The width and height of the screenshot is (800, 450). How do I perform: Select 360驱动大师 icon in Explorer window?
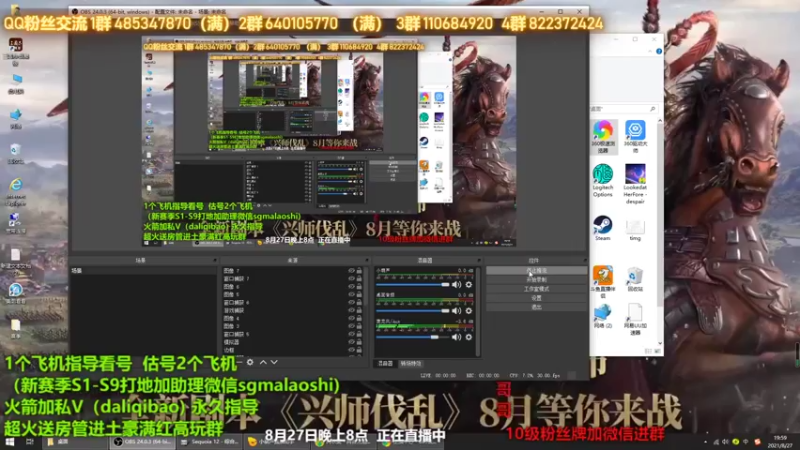635,137
